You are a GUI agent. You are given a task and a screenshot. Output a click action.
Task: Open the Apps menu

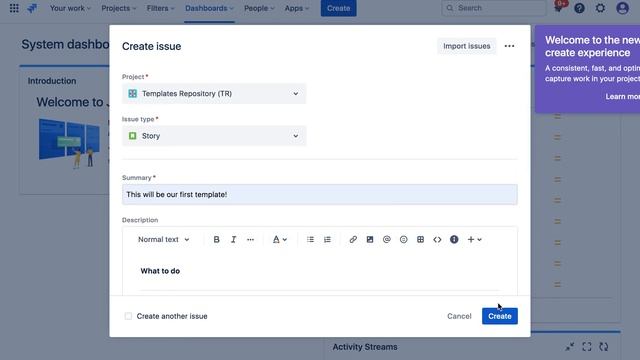tap(297, 8)
